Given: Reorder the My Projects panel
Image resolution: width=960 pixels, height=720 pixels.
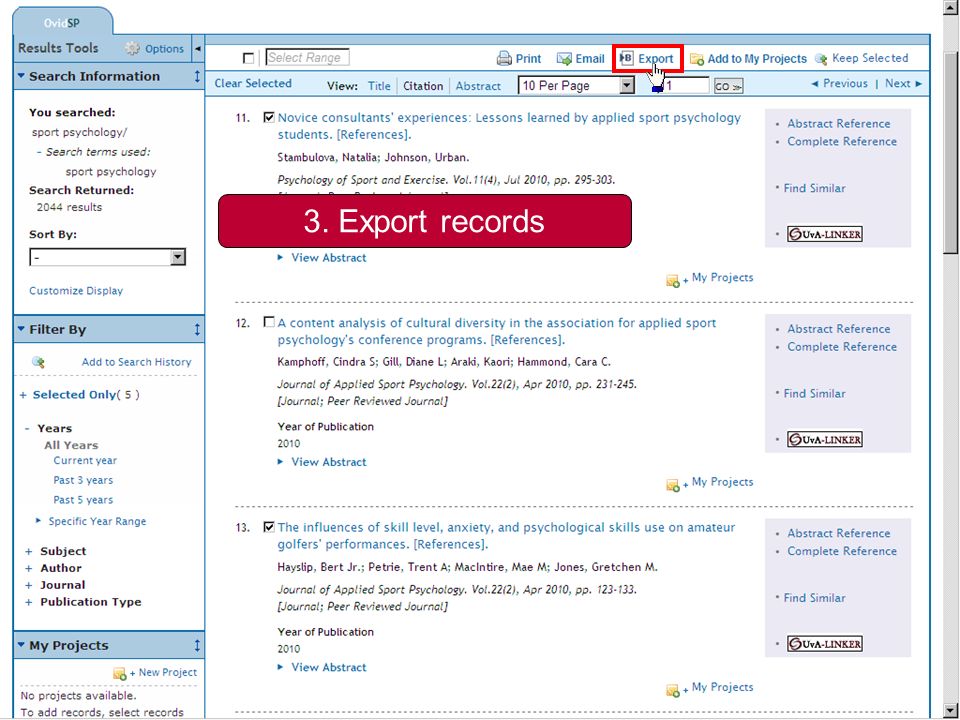Looking at the screenshot, I should point(197,645).
